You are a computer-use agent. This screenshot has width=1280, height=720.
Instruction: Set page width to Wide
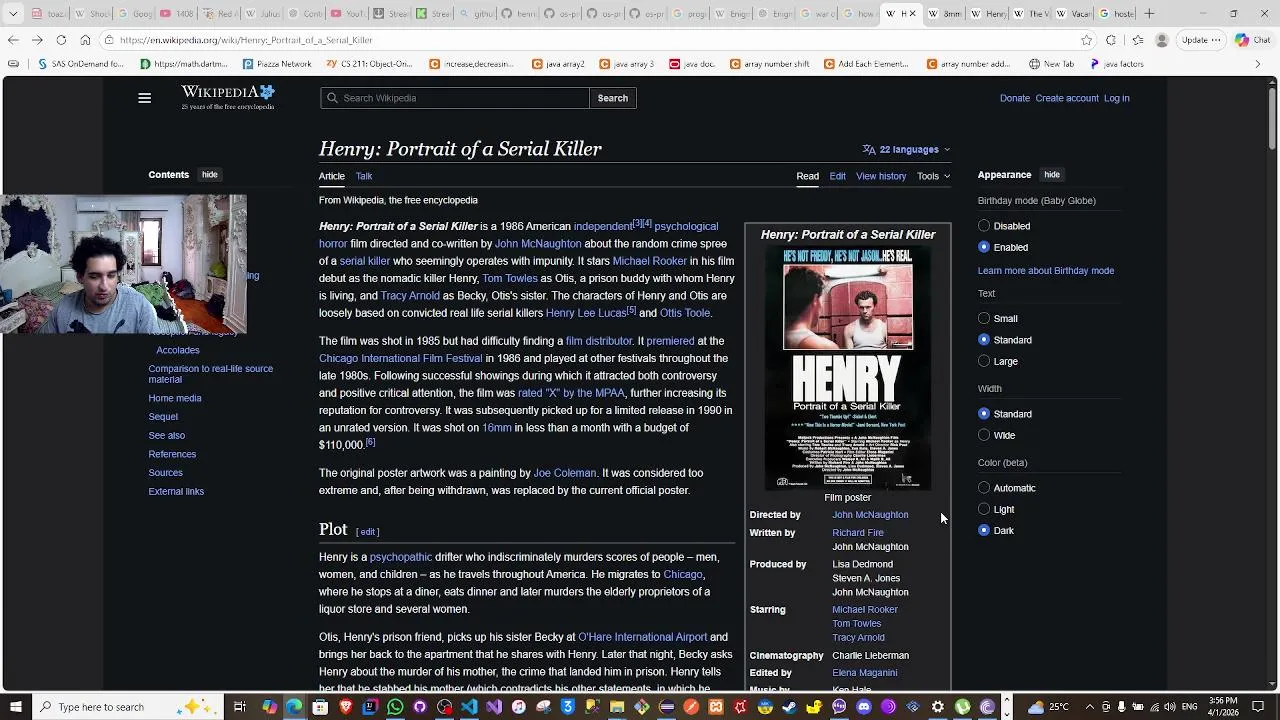pos(984,435)
